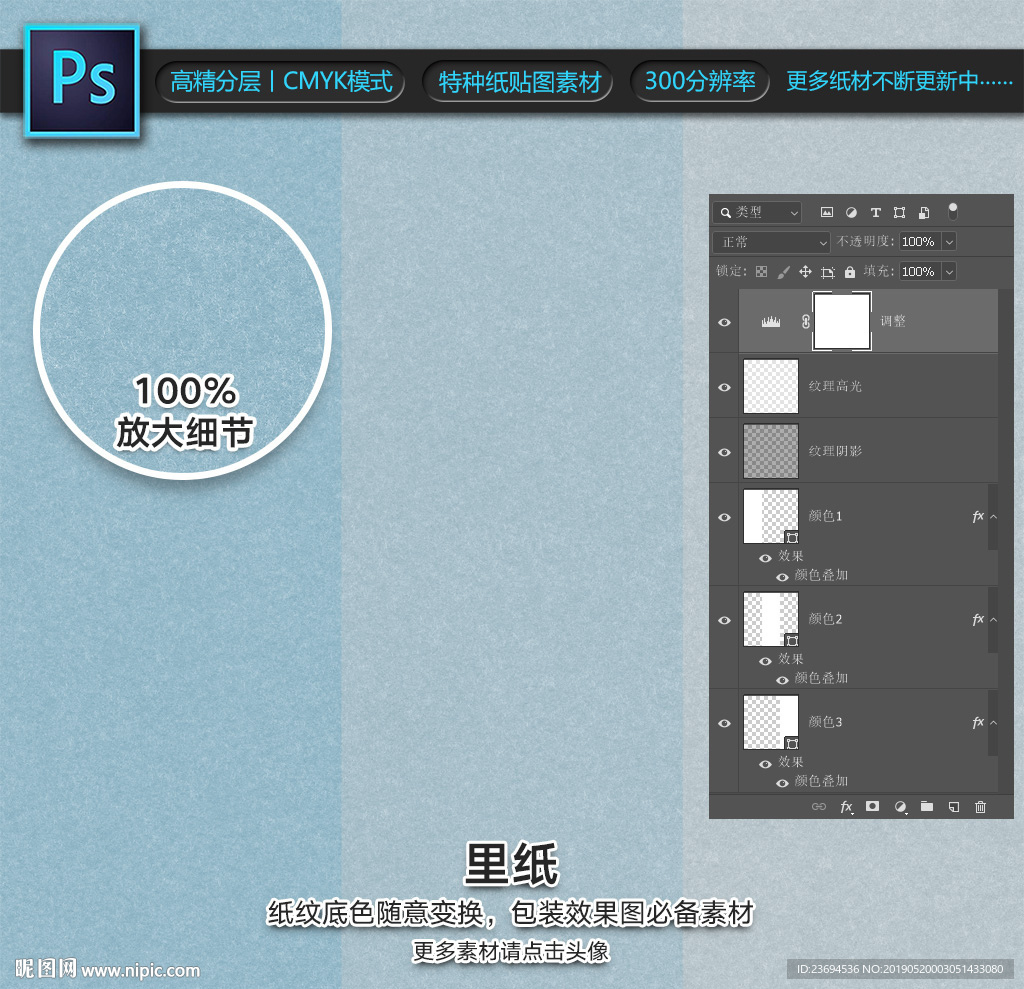Click the 100% 放大细节 circle preview

(x=183, y=331)
